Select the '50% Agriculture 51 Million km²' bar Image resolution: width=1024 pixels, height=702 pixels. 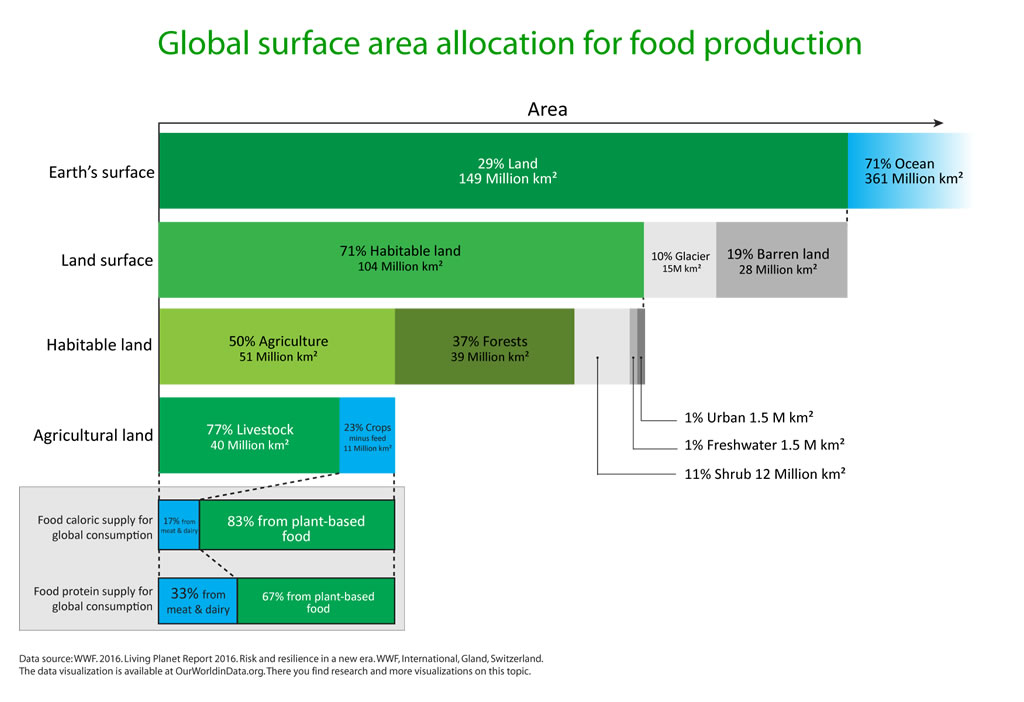point(277,347)
